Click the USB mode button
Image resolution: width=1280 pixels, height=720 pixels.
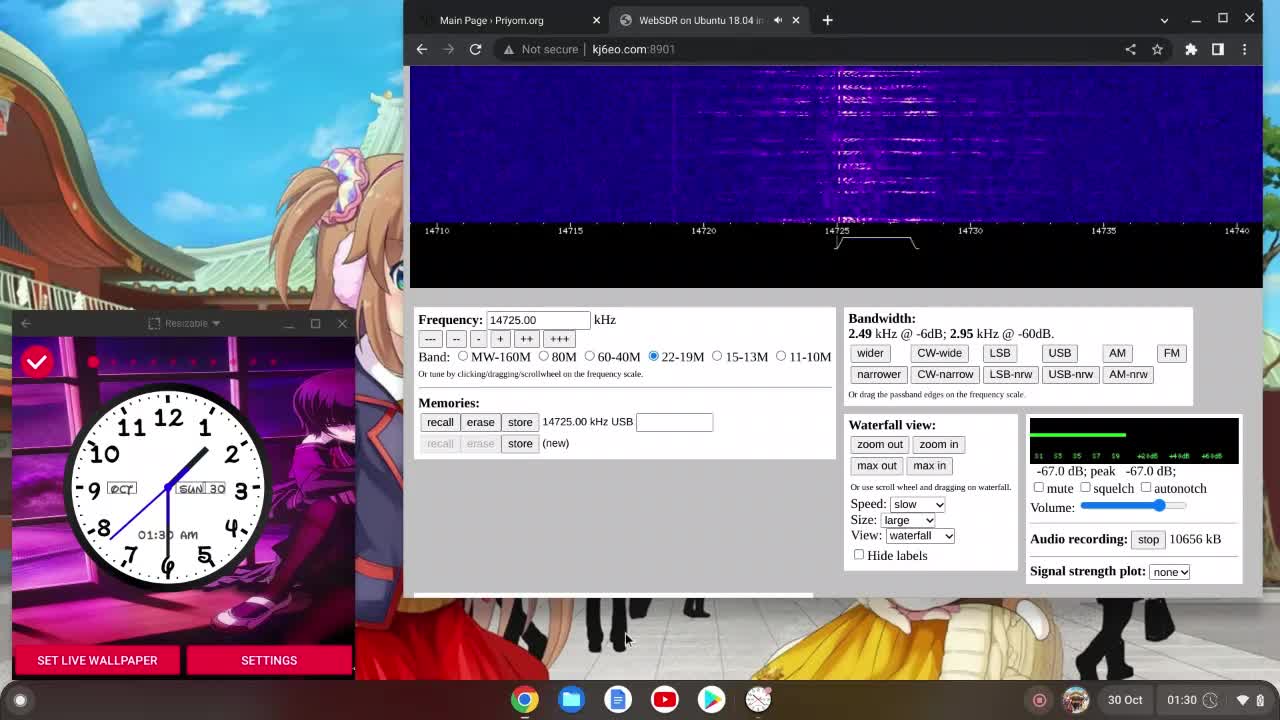[x=1059, y=353]
